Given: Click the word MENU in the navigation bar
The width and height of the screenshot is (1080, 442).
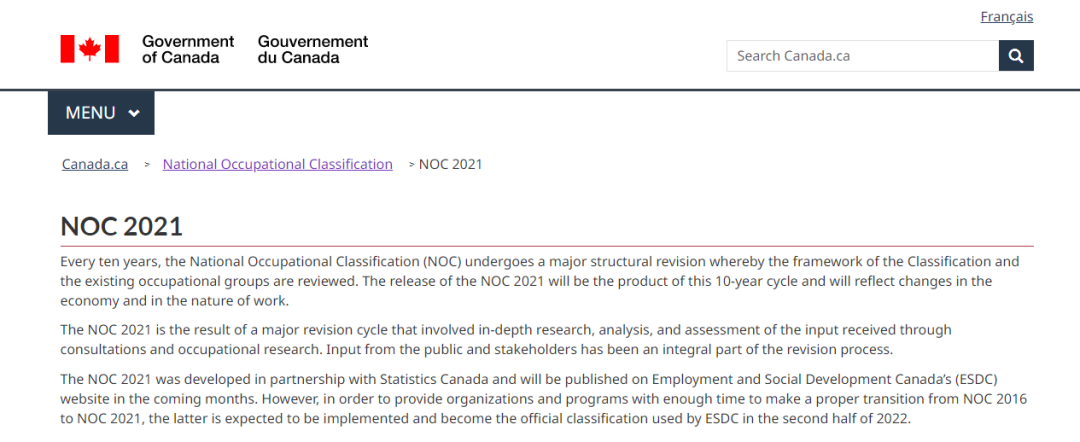Looking at the screenshot, I should (90, 113).
